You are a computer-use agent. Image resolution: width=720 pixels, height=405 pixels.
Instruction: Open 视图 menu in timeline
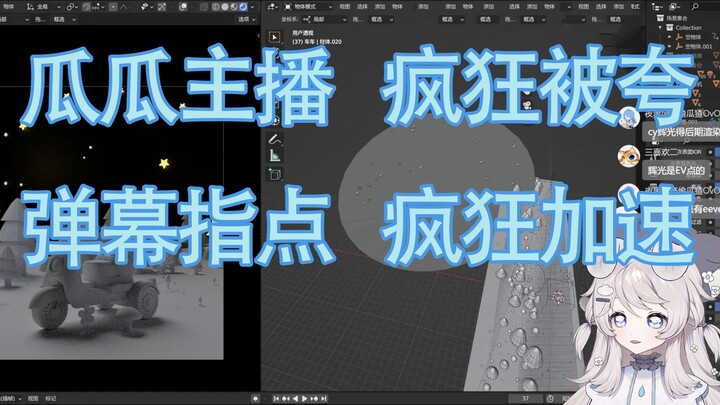coord(33,398)
